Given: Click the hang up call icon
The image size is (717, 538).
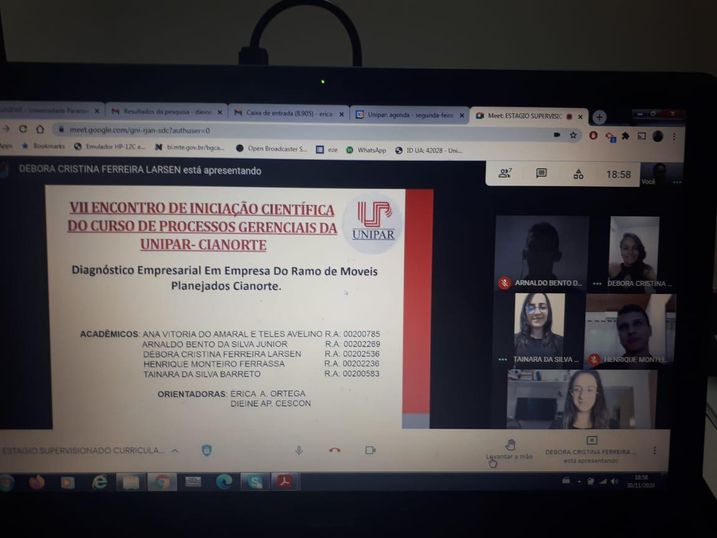Looking at the screenshot, I should click(334, 450).
